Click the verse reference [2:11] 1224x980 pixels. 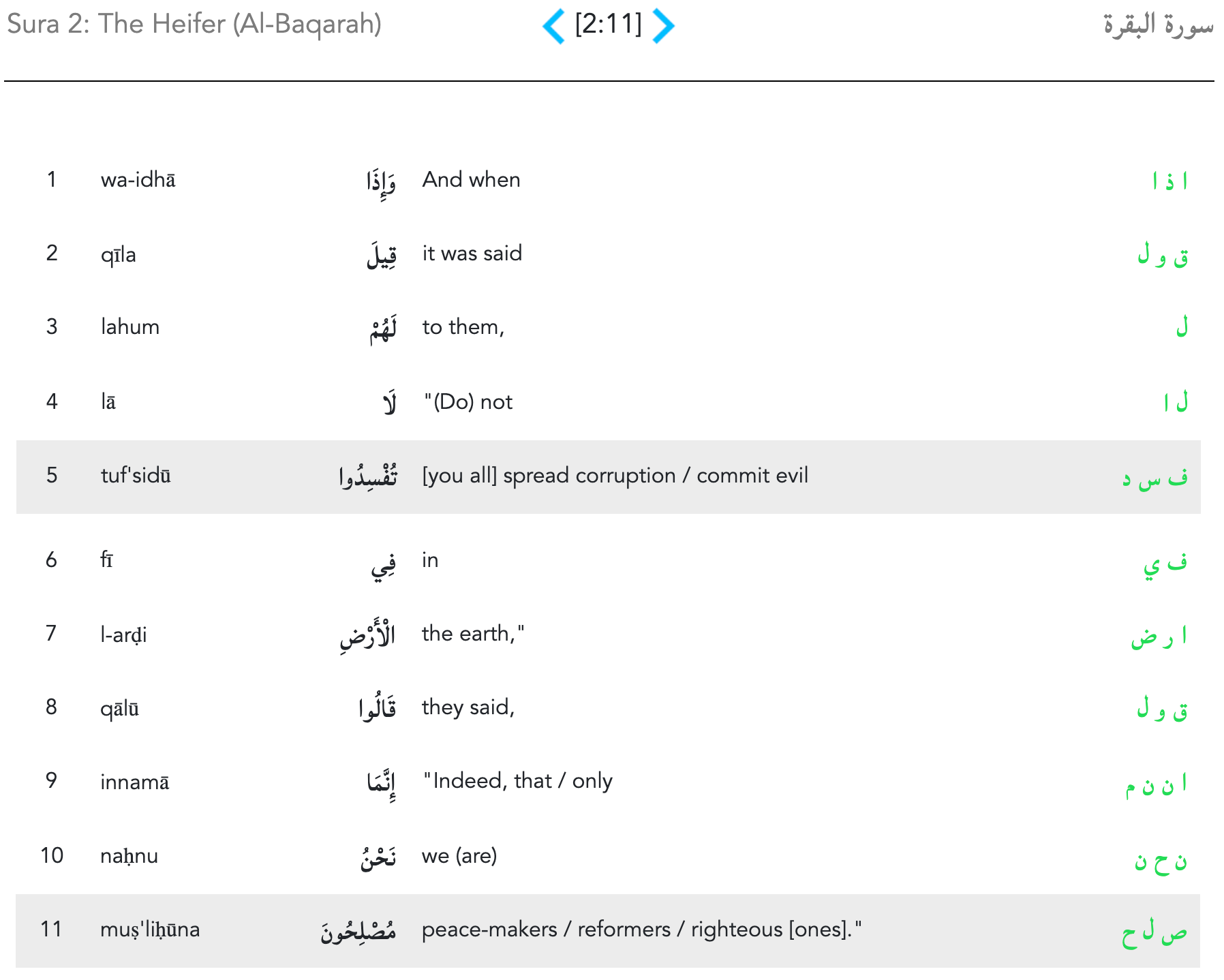pos(608,25)
